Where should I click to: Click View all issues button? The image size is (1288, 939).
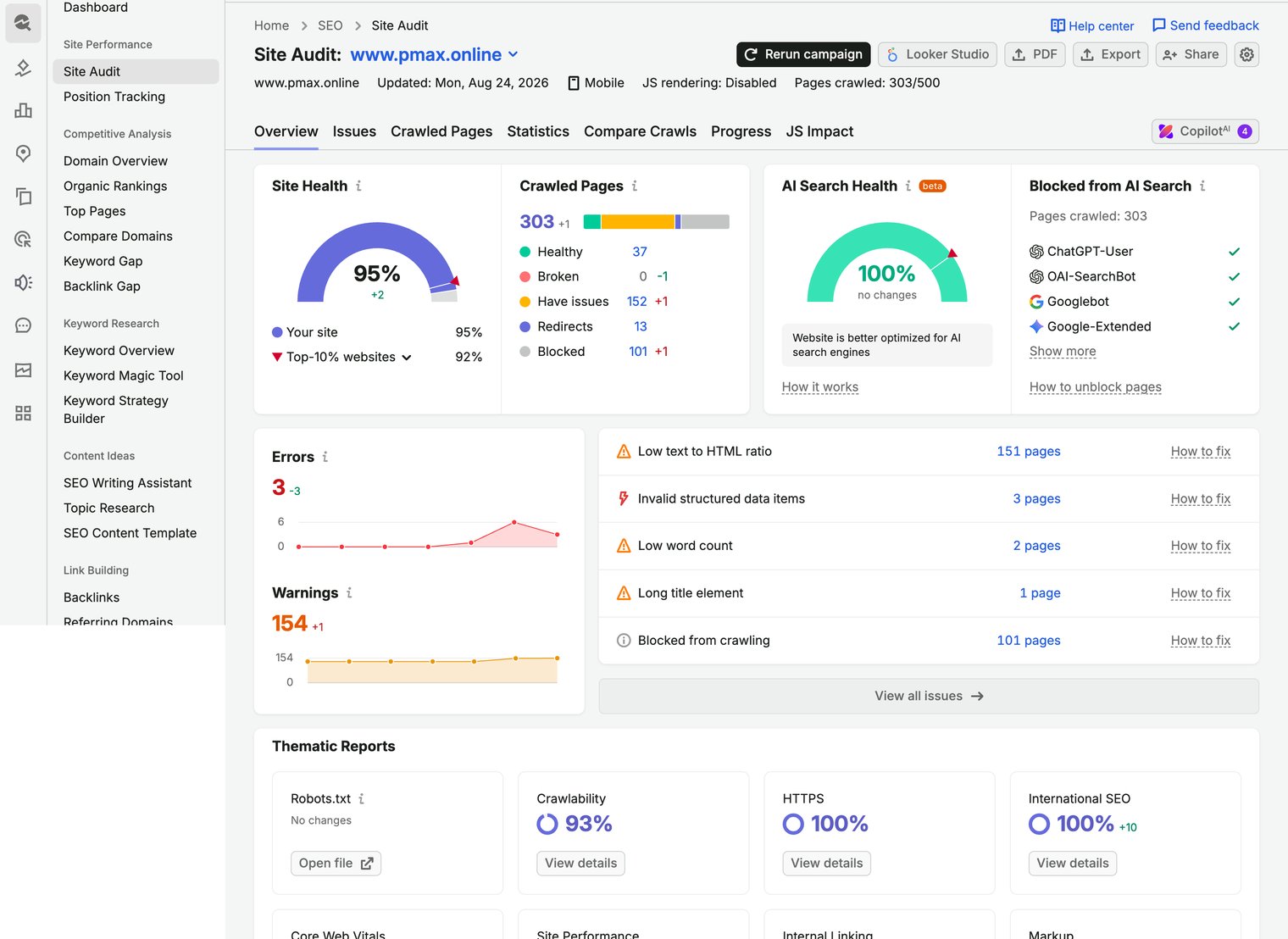point(929,696)
